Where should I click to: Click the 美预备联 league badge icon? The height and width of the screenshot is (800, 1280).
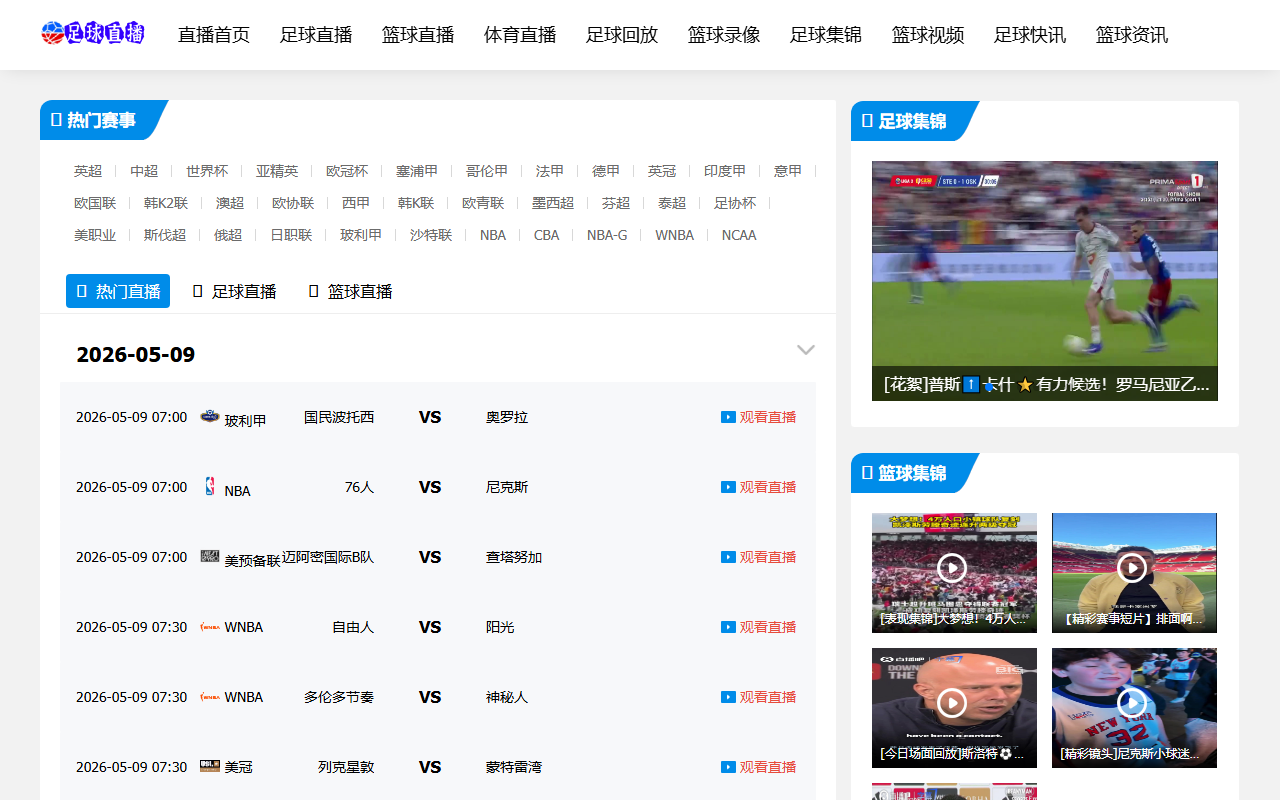pyautogui.click(x=210, y=556)
